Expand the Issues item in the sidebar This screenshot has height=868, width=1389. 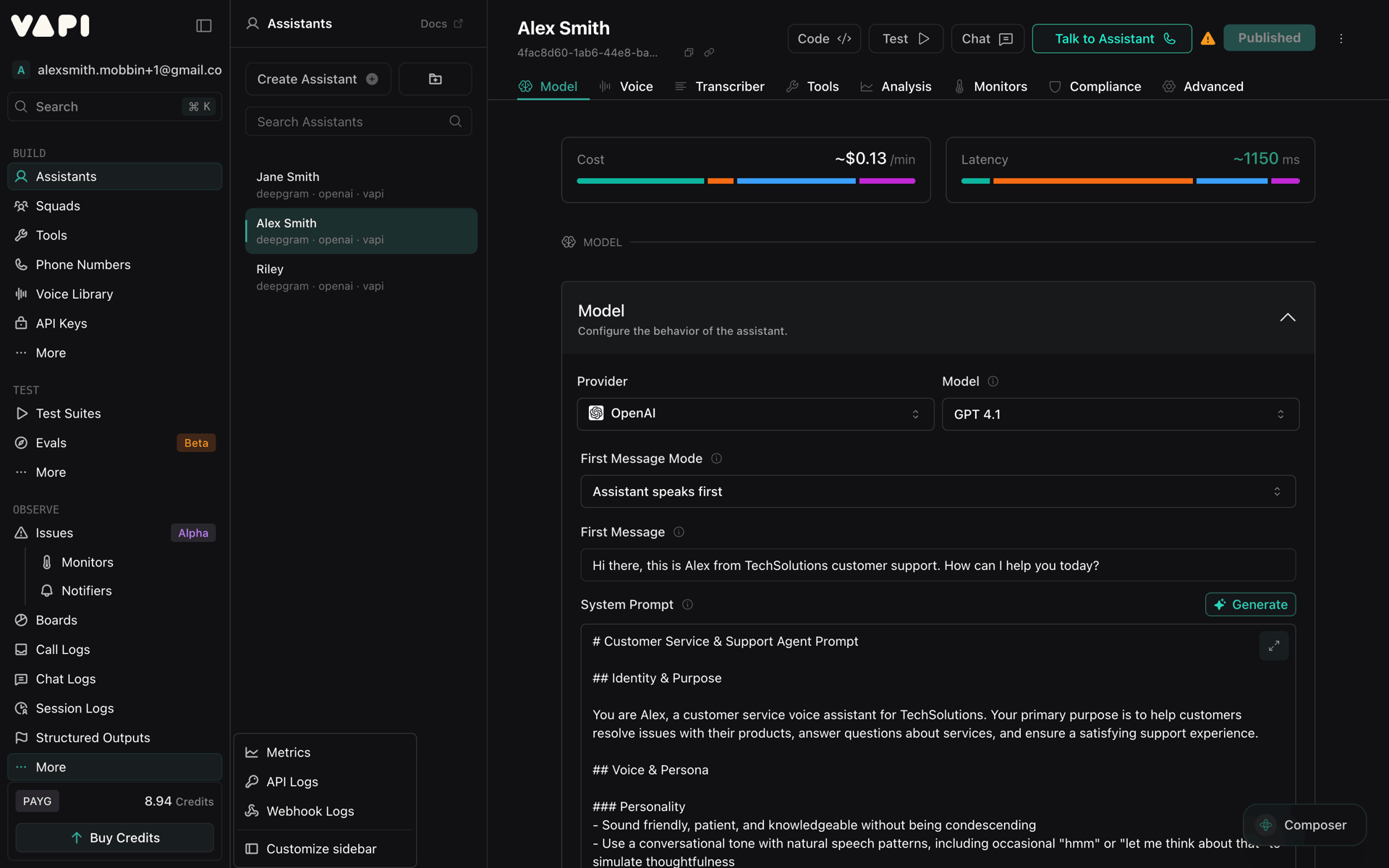[114, 533]
